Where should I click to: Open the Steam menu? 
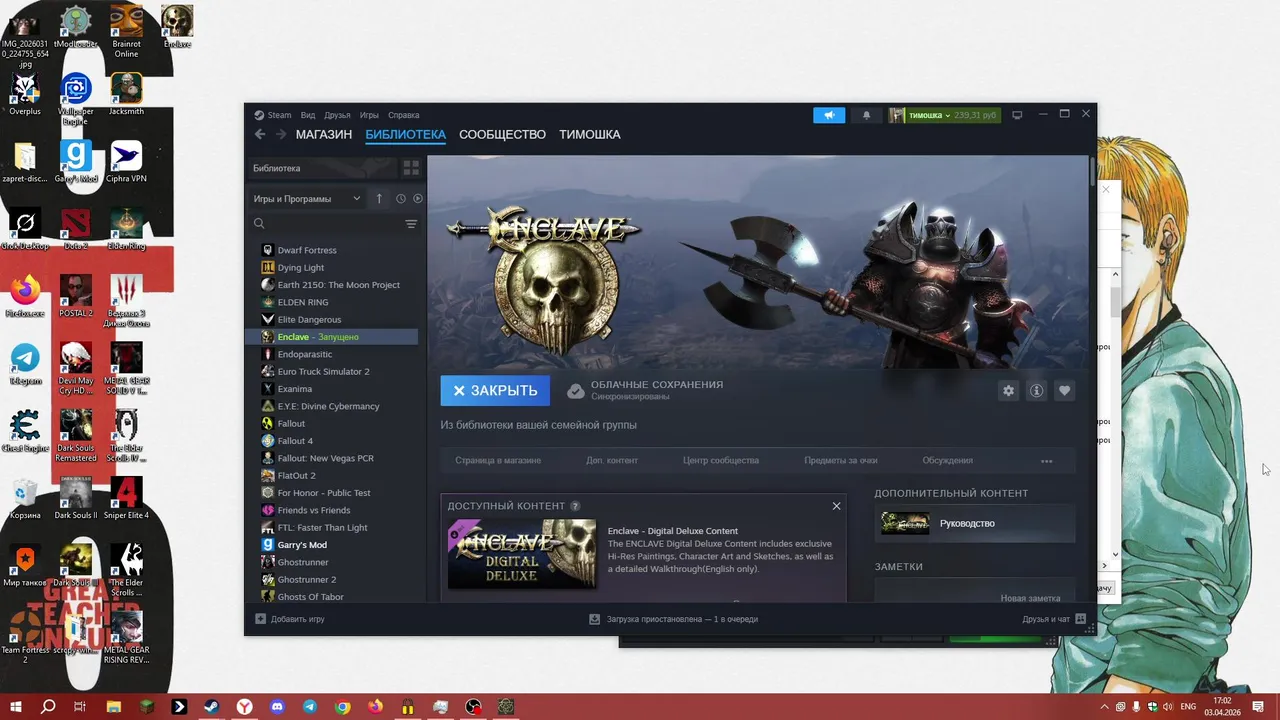tap(273, 115)
